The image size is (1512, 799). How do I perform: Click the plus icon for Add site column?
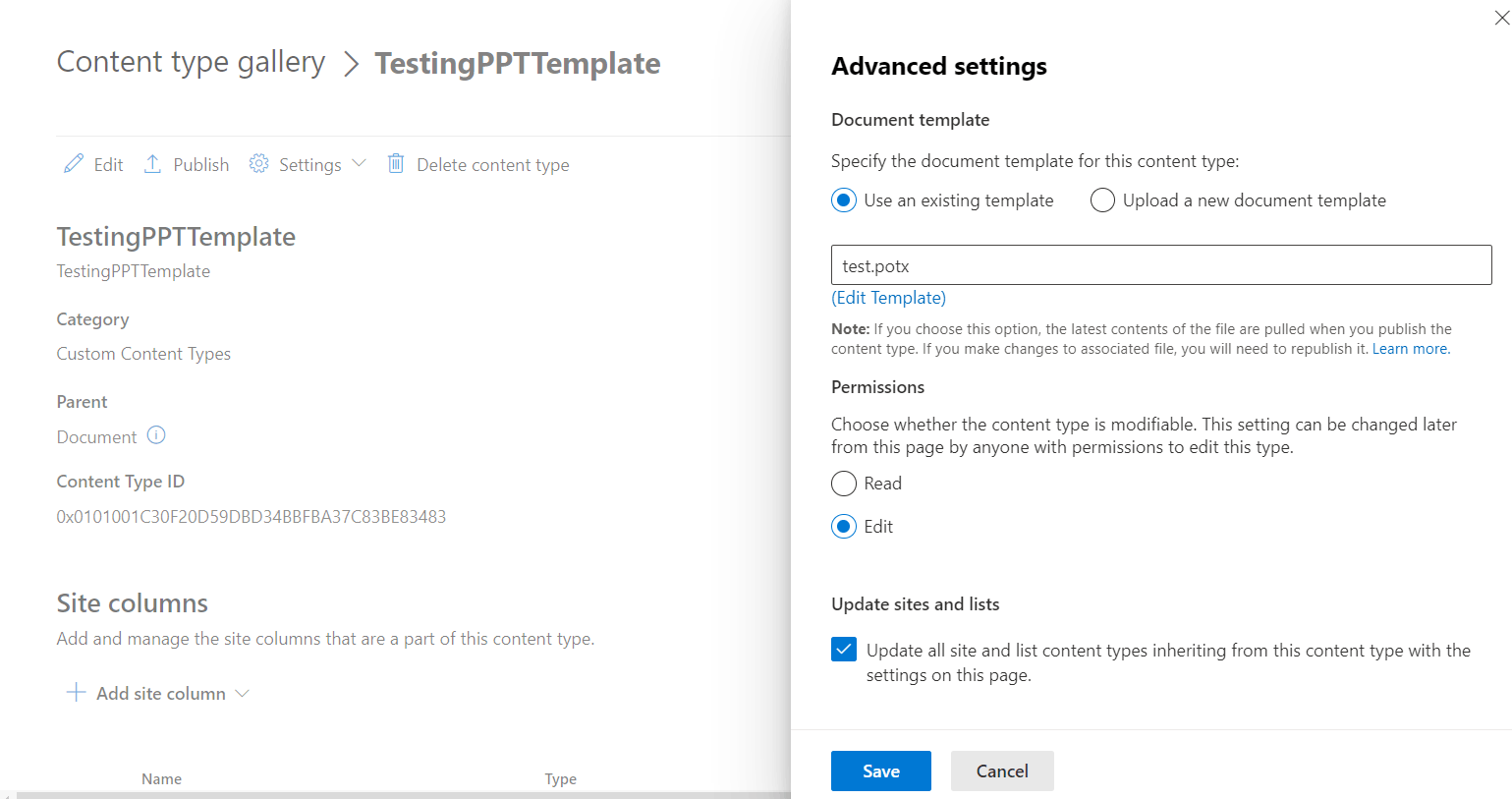pyautogui.click(x=76, y=693)
